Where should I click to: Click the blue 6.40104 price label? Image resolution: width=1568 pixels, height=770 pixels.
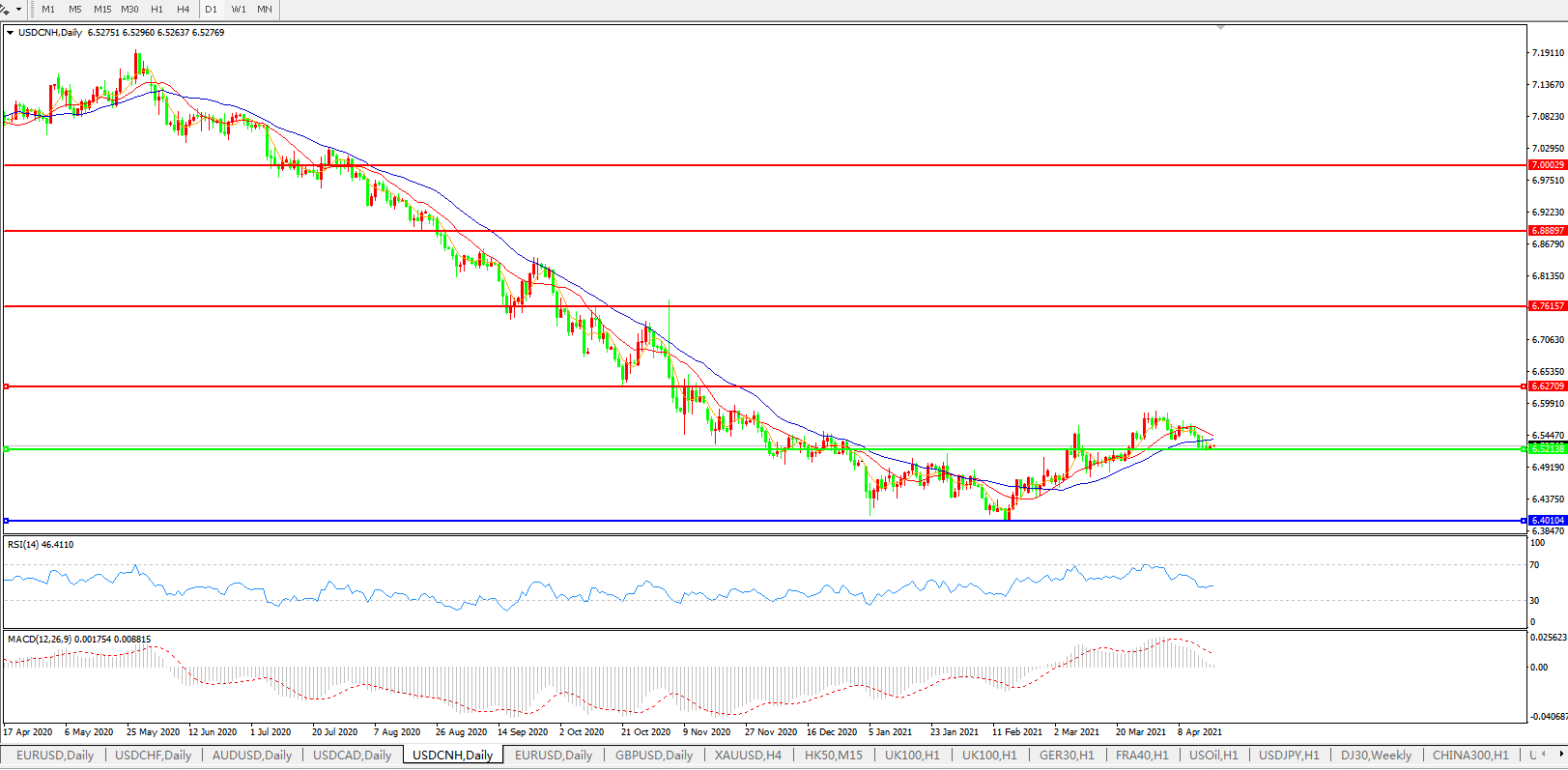point(1547,521)
